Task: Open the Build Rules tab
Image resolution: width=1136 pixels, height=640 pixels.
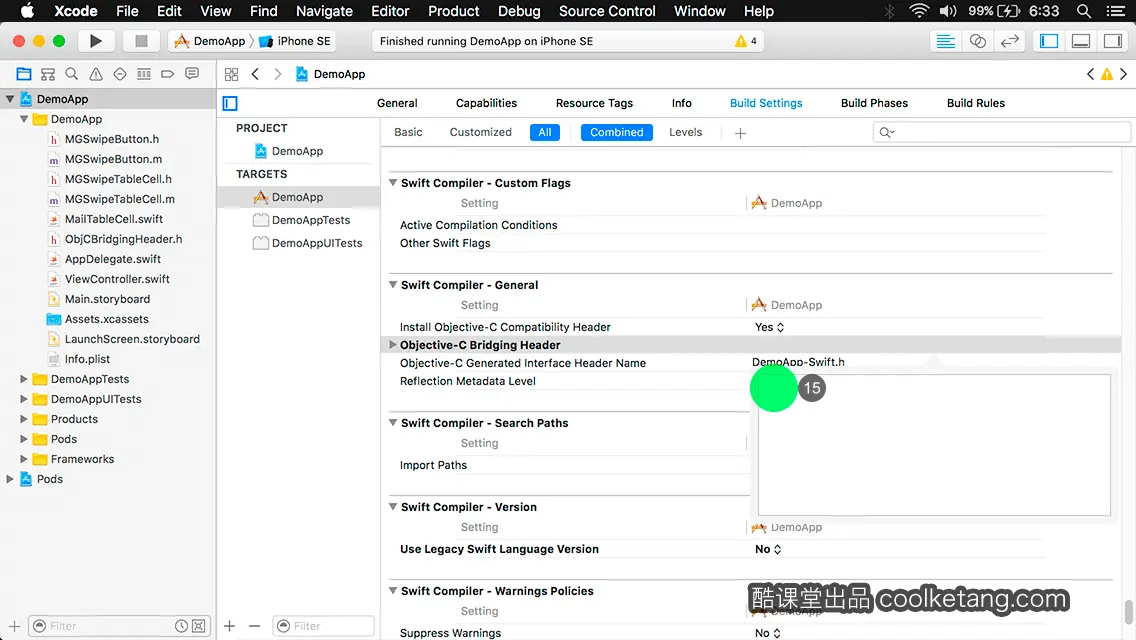Action: pyautogui.click(x=975, y=104)
